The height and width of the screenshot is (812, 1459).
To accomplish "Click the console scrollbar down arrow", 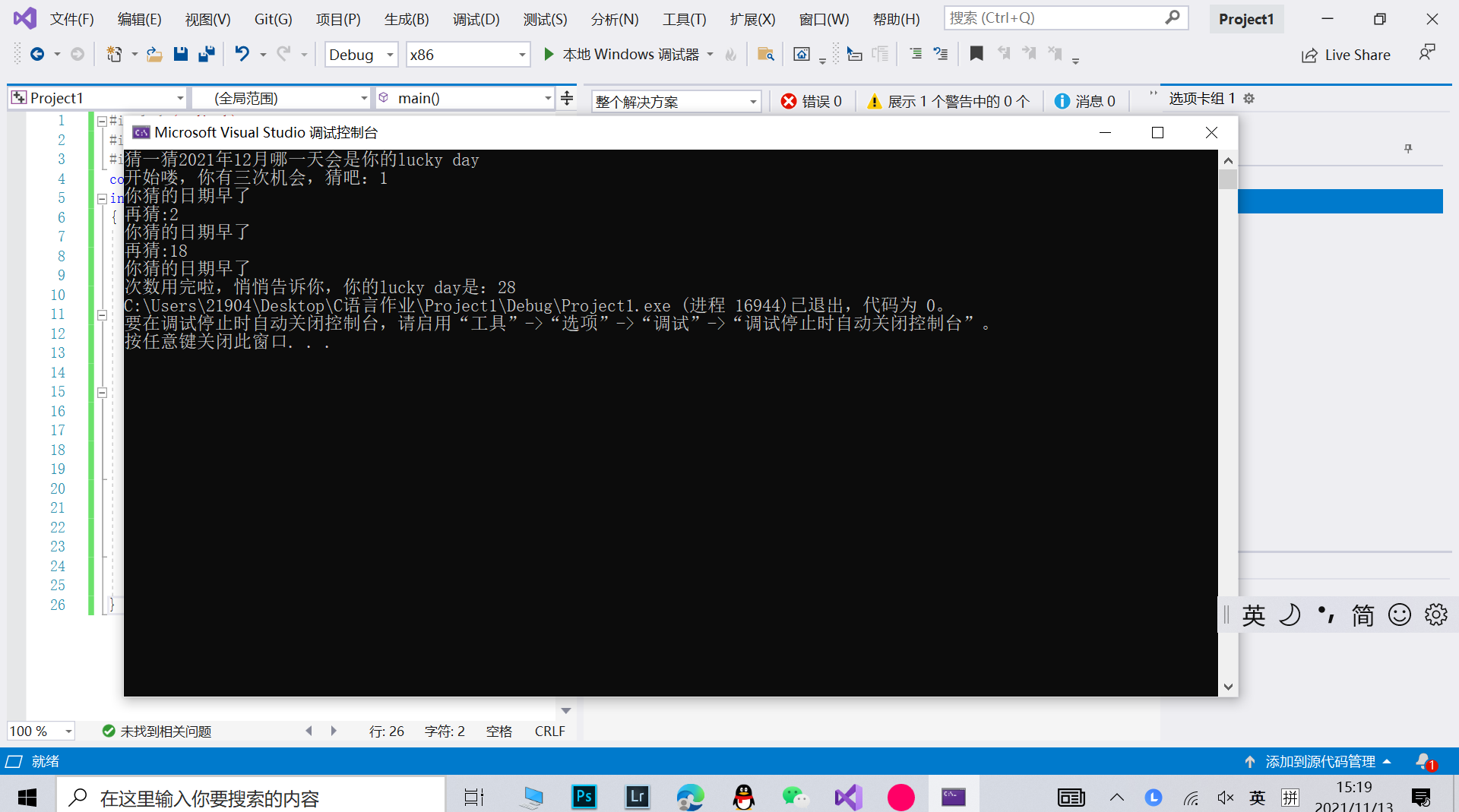I will pyautogui.click(x=1228, y=687).
